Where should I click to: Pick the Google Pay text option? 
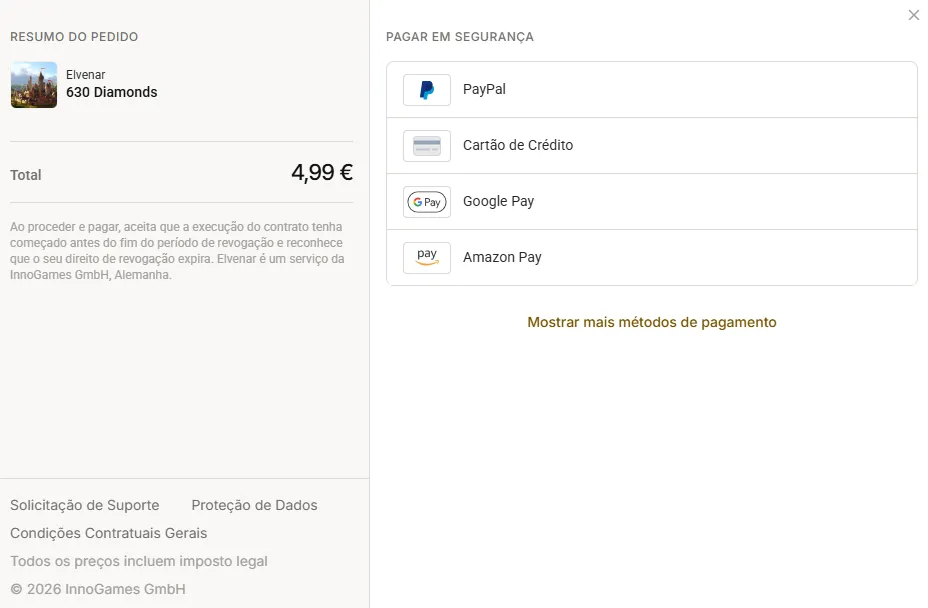(x=498, y=201)
